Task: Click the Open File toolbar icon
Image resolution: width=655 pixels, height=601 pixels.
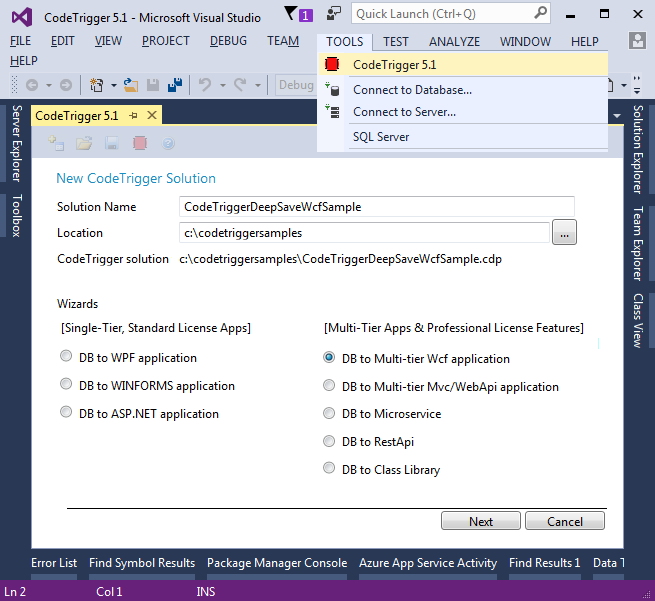Action: [132, 86]
